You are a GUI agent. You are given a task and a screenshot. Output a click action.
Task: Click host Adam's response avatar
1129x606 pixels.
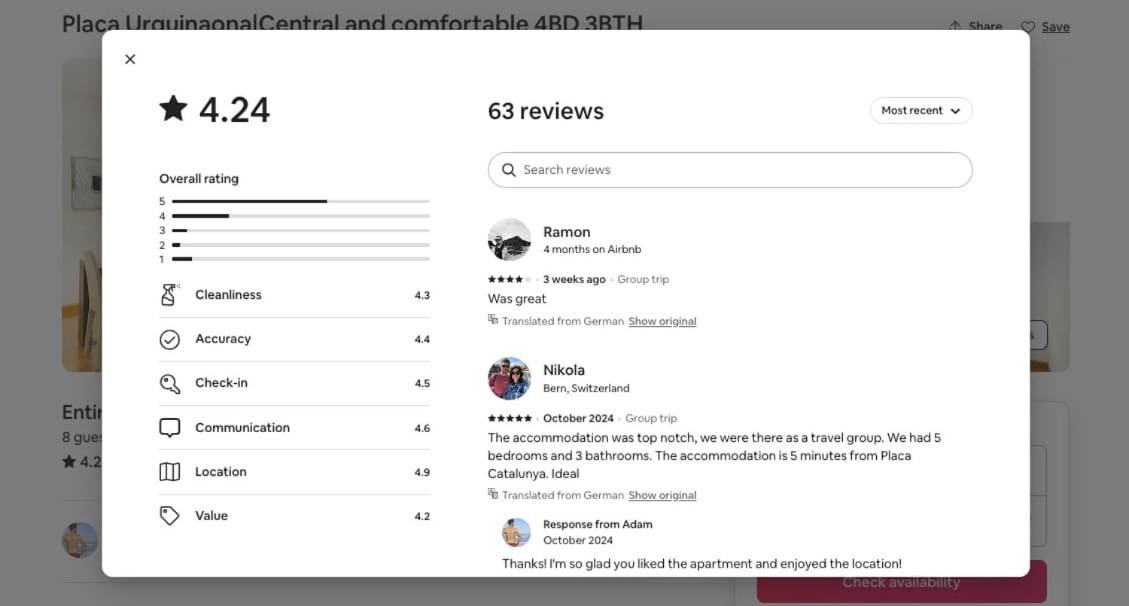click(516, 533)
